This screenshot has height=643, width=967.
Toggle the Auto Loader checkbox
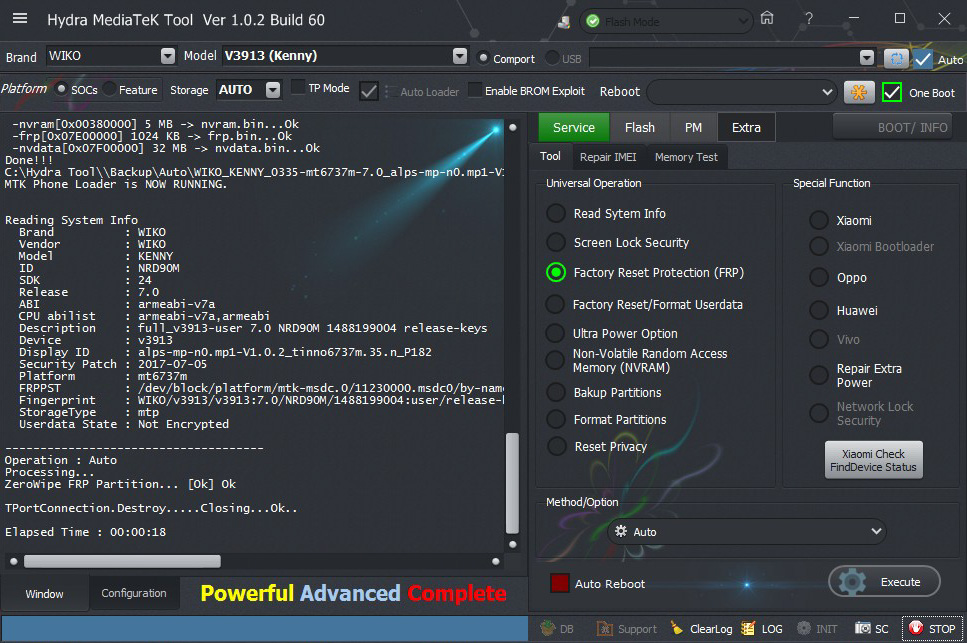[369, 91]
